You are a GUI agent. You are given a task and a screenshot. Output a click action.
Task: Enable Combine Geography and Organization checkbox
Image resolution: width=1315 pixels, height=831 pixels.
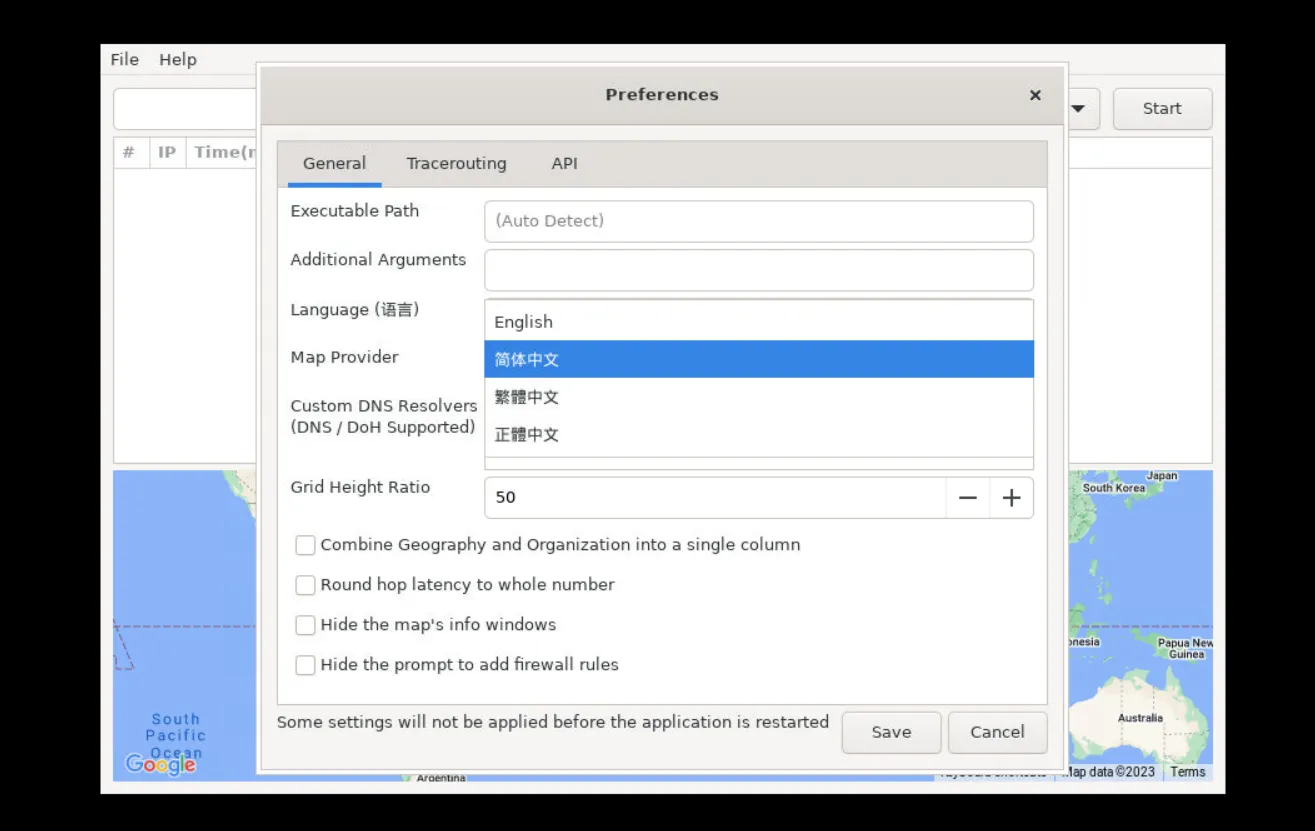[305, 545]
